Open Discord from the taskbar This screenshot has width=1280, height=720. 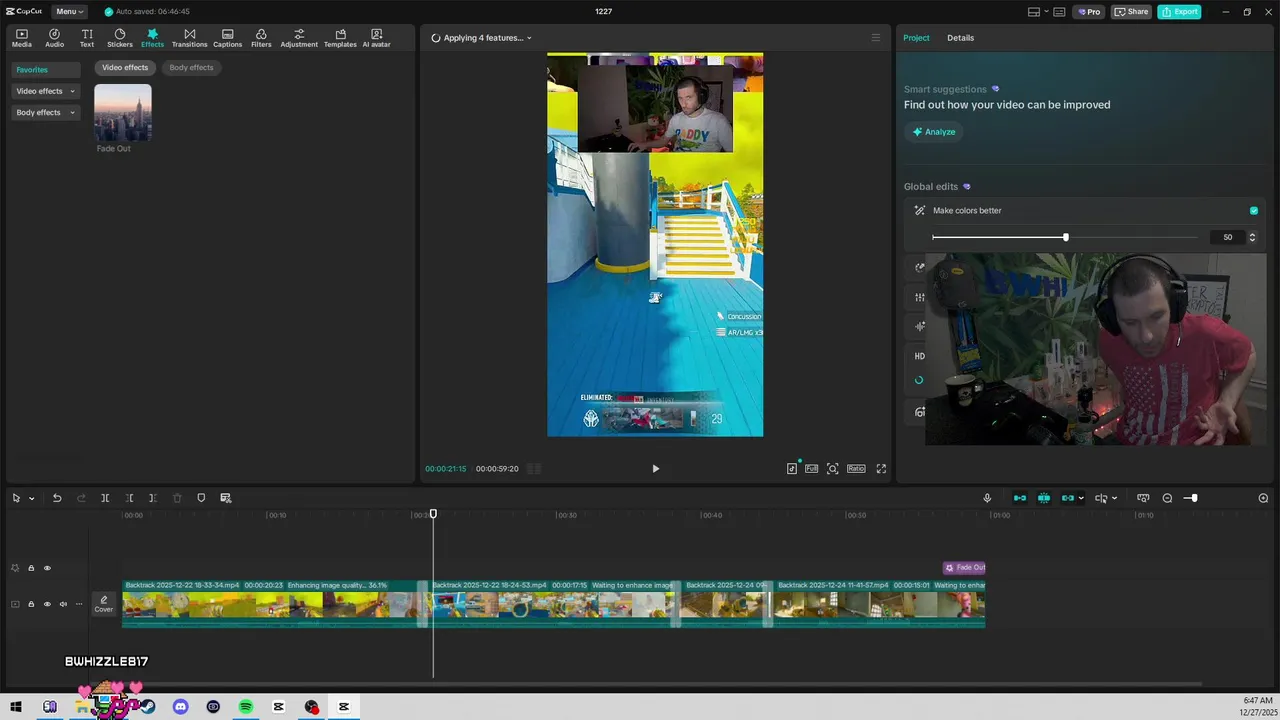point(180,707)
